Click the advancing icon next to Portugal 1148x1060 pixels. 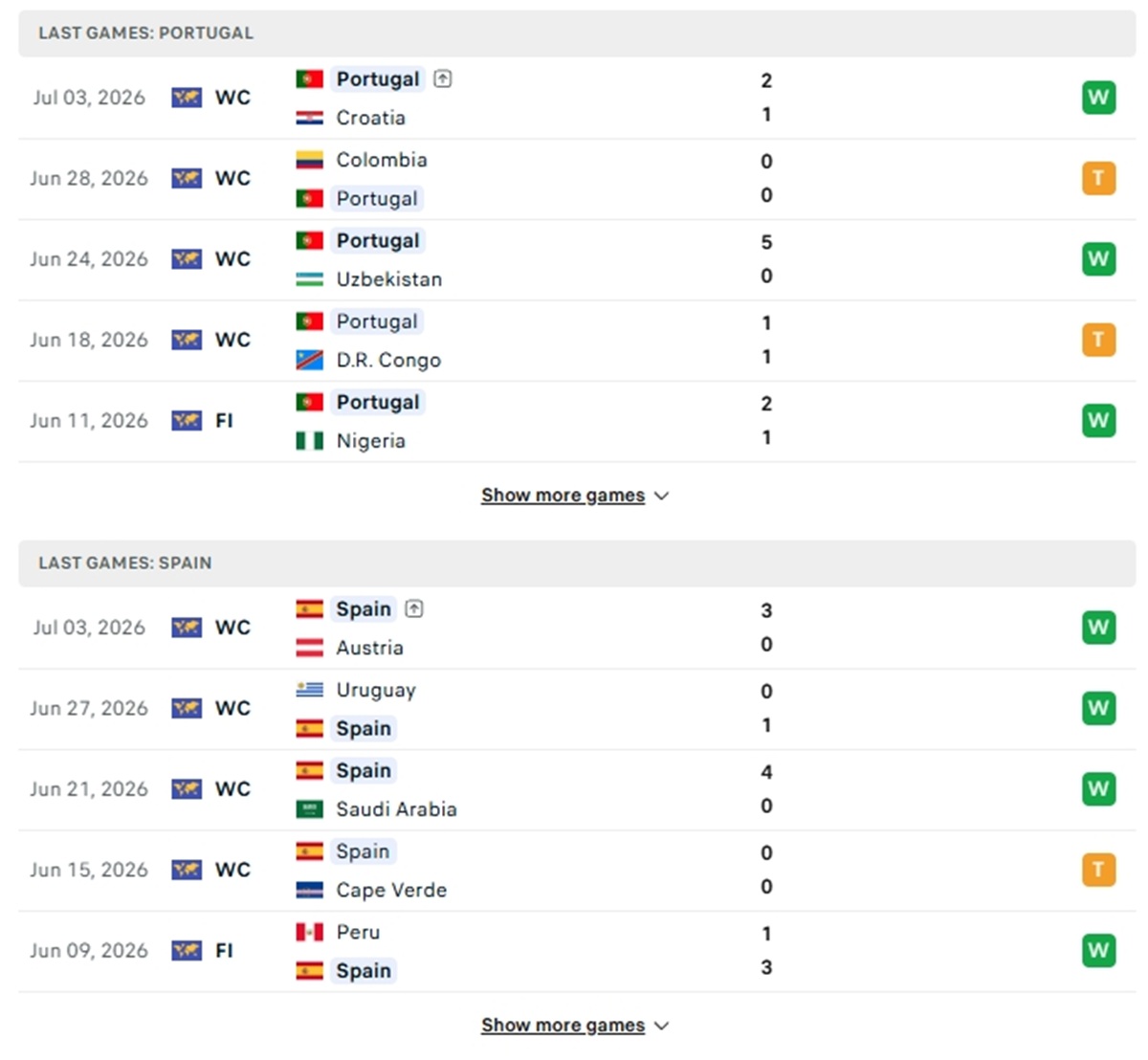click(442, 79)
